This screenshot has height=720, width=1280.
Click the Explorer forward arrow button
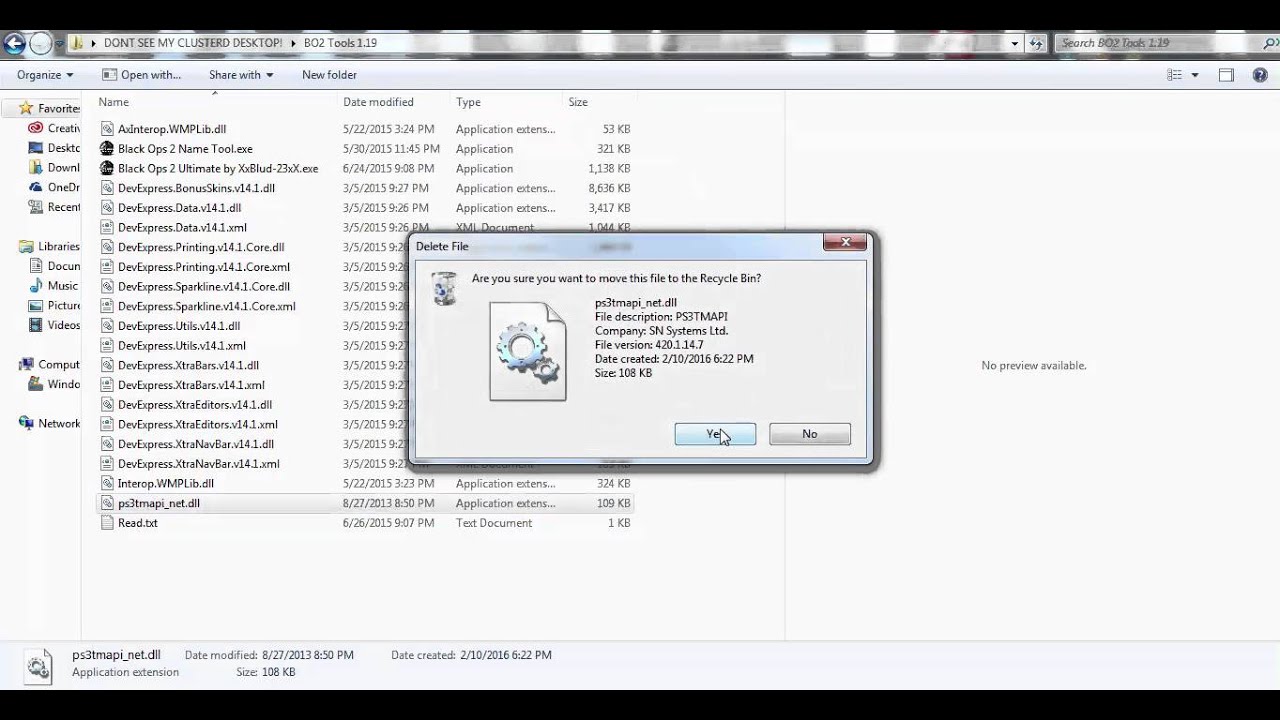click(40, 43)
